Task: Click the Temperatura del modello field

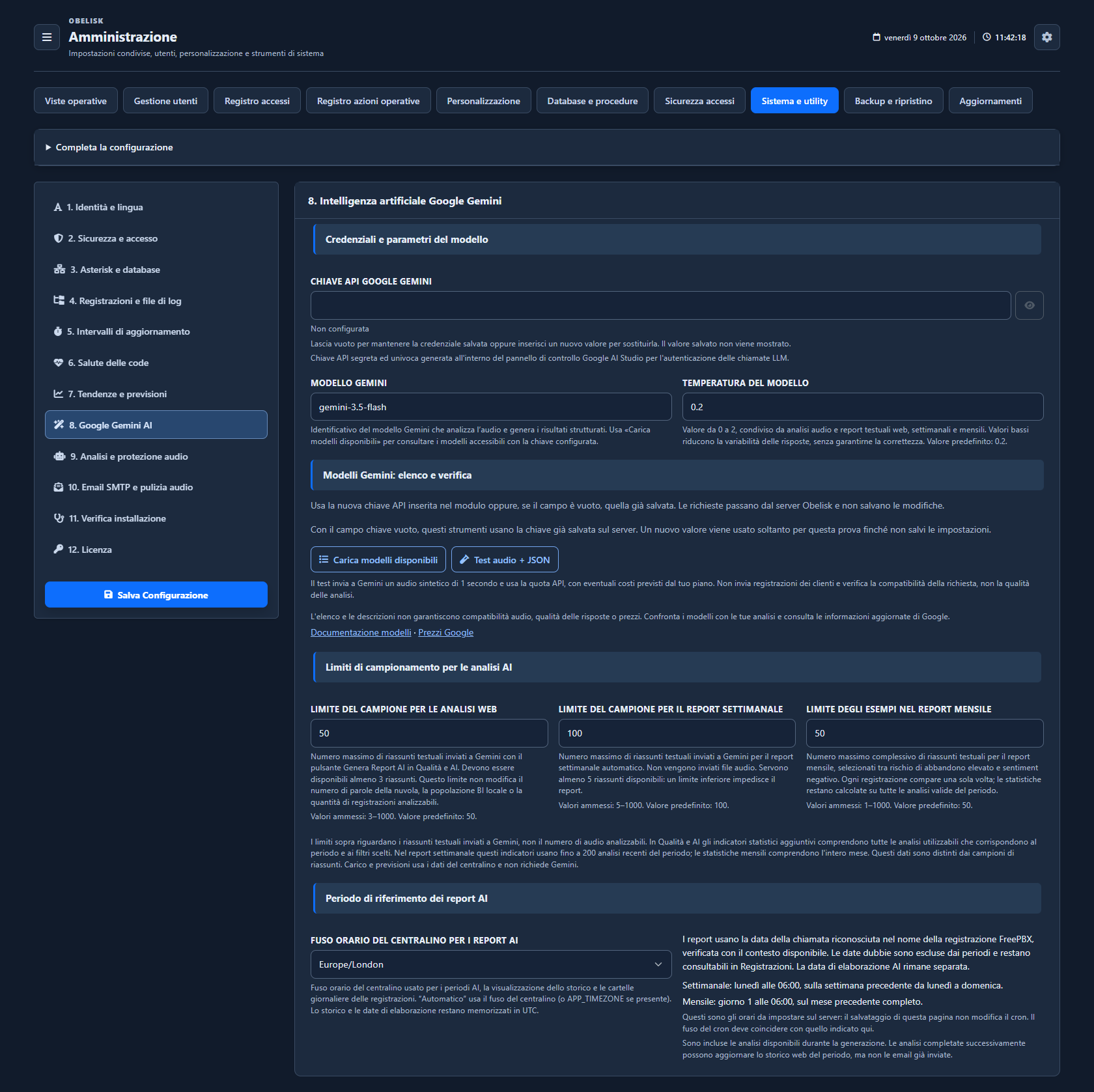Action: pyautogui.click(x=863, y=407)
